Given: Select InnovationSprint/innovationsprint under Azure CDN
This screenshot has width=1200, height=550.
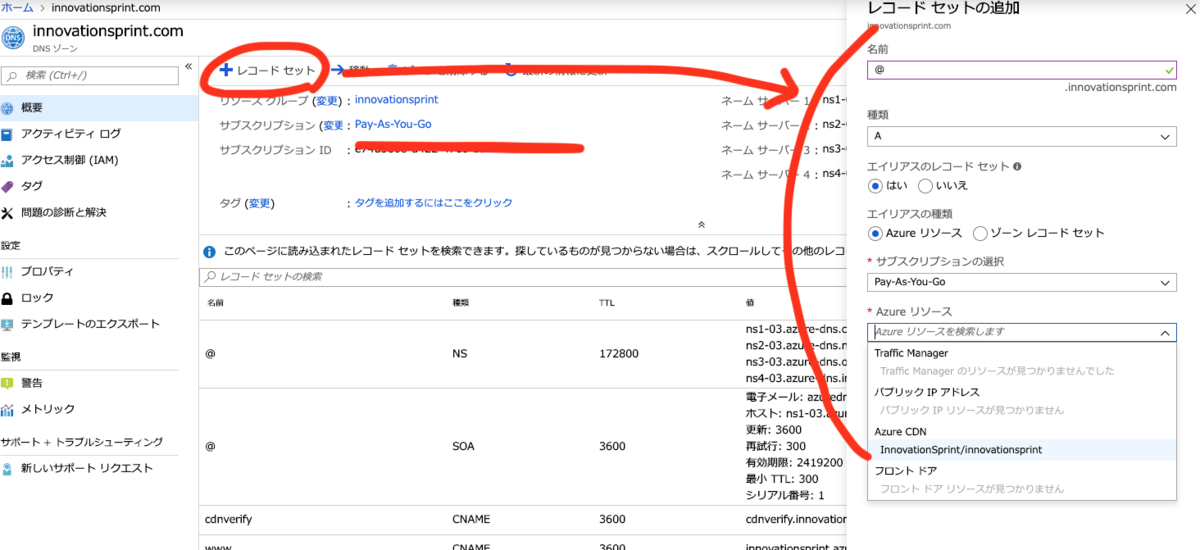Looking at the screenshot, I should pyautogui.click(x=1022, y=450).
